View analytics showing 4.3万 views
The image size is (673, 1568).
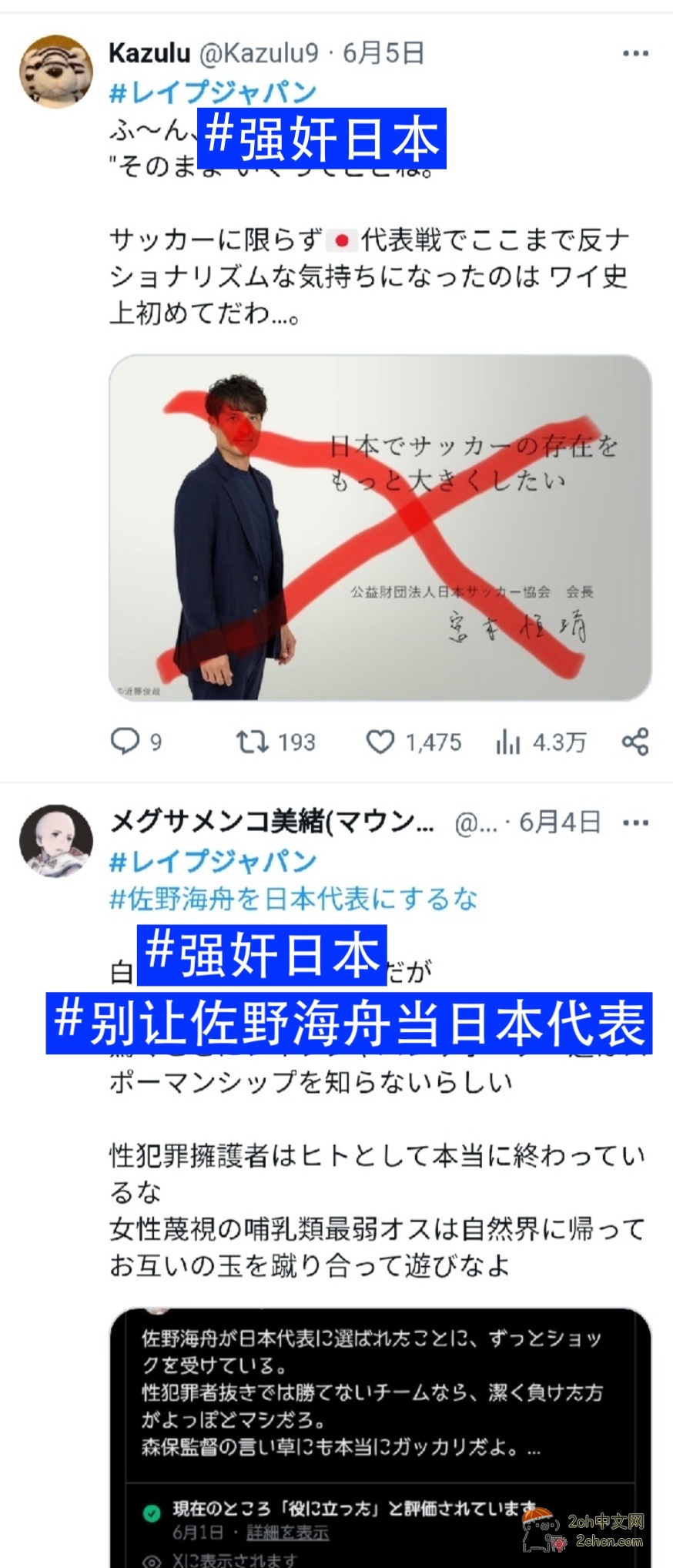541,742
